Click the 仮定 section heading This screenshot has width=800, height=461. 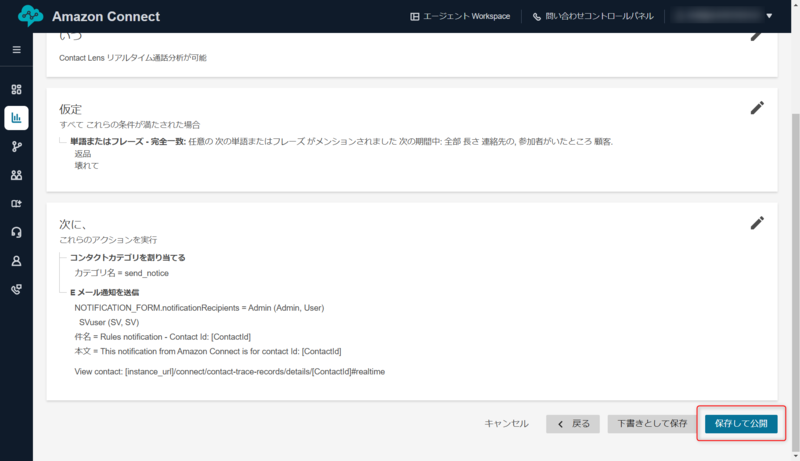point(70,109)
